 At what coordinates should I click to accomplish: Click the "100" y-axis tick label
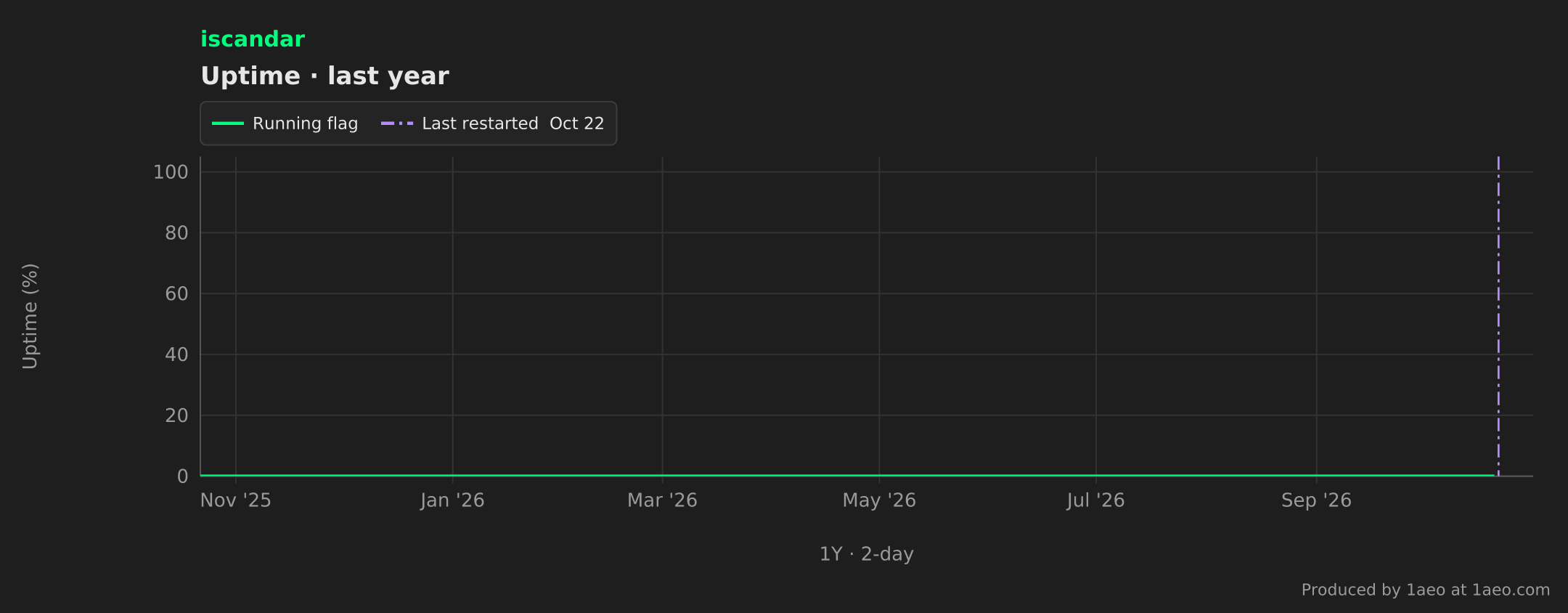[171, 172]
